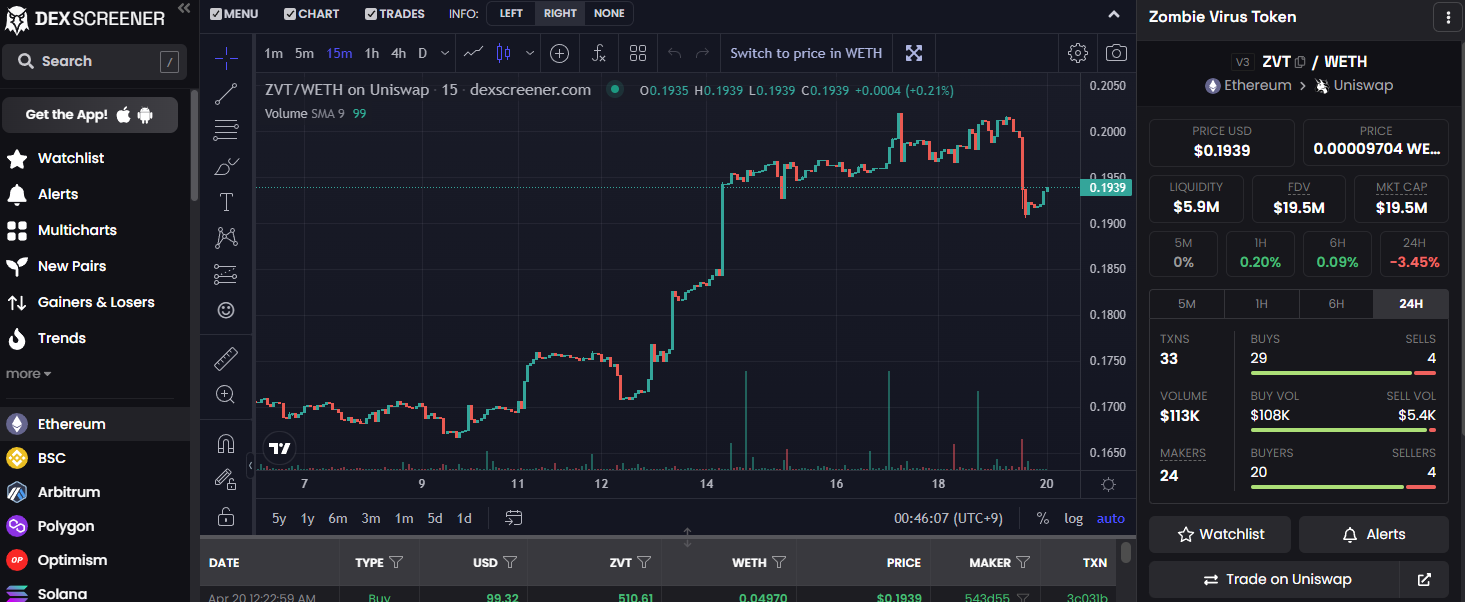Click Switch to price in WETH
The image size is (1465, 602).
point(806,53)
